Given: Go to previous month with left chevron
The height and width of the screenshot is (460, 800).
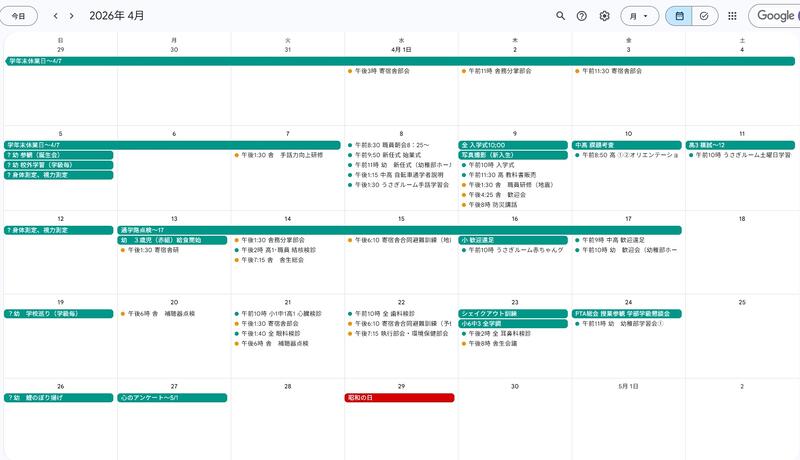Looking at the screenshot, I should tap(55, 16).
